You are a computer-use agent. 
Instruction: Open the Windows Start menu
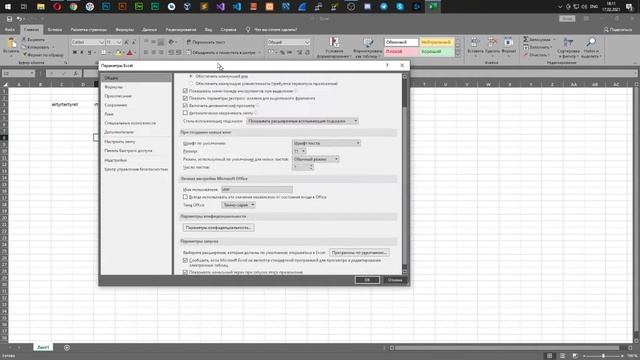pos(8,7)
